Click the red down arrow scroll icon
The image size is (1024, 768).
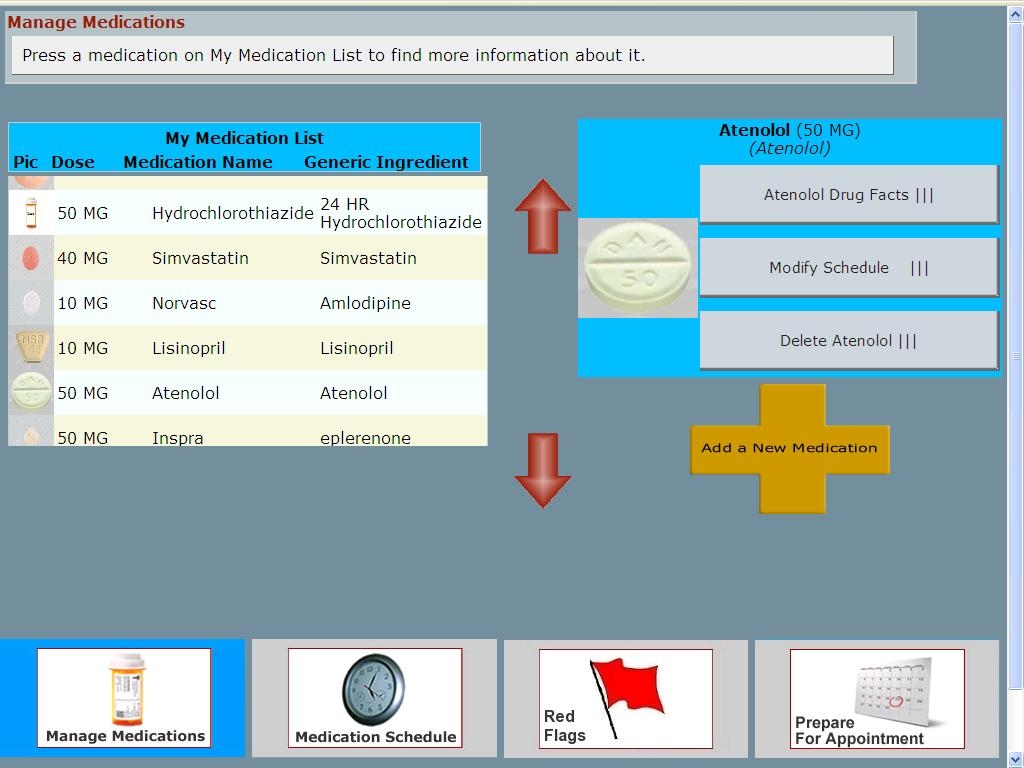(x=543, y=470)
